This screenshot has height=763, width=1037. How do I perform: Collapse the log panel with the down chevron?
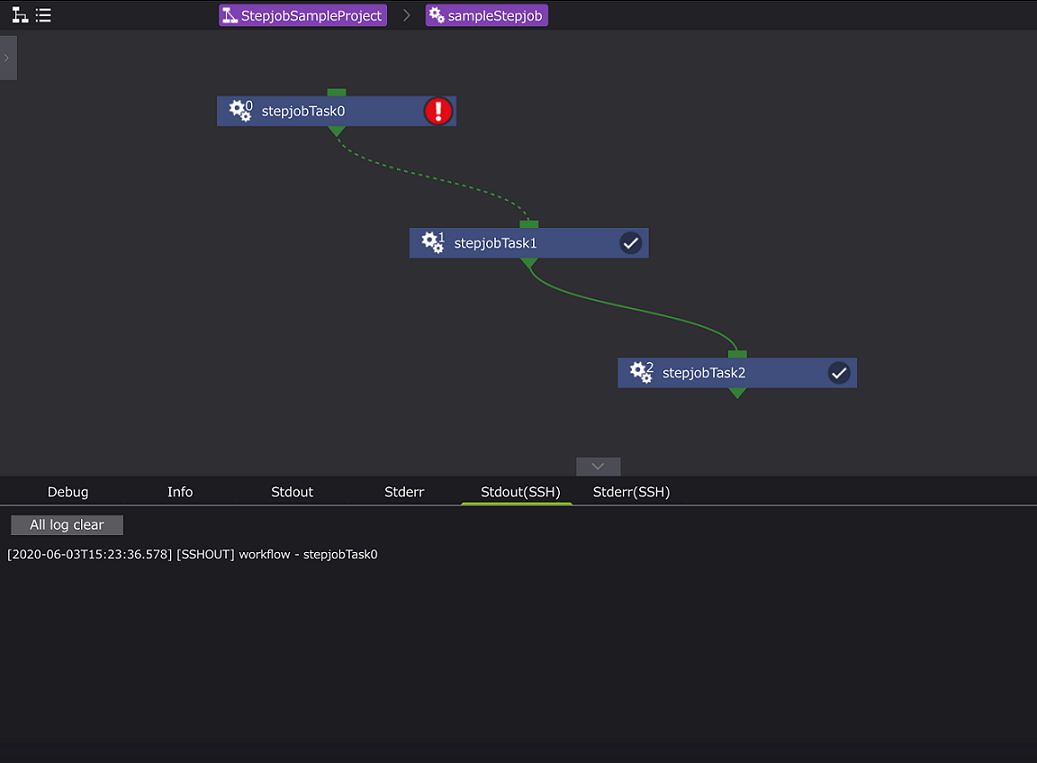pos(598,466)
